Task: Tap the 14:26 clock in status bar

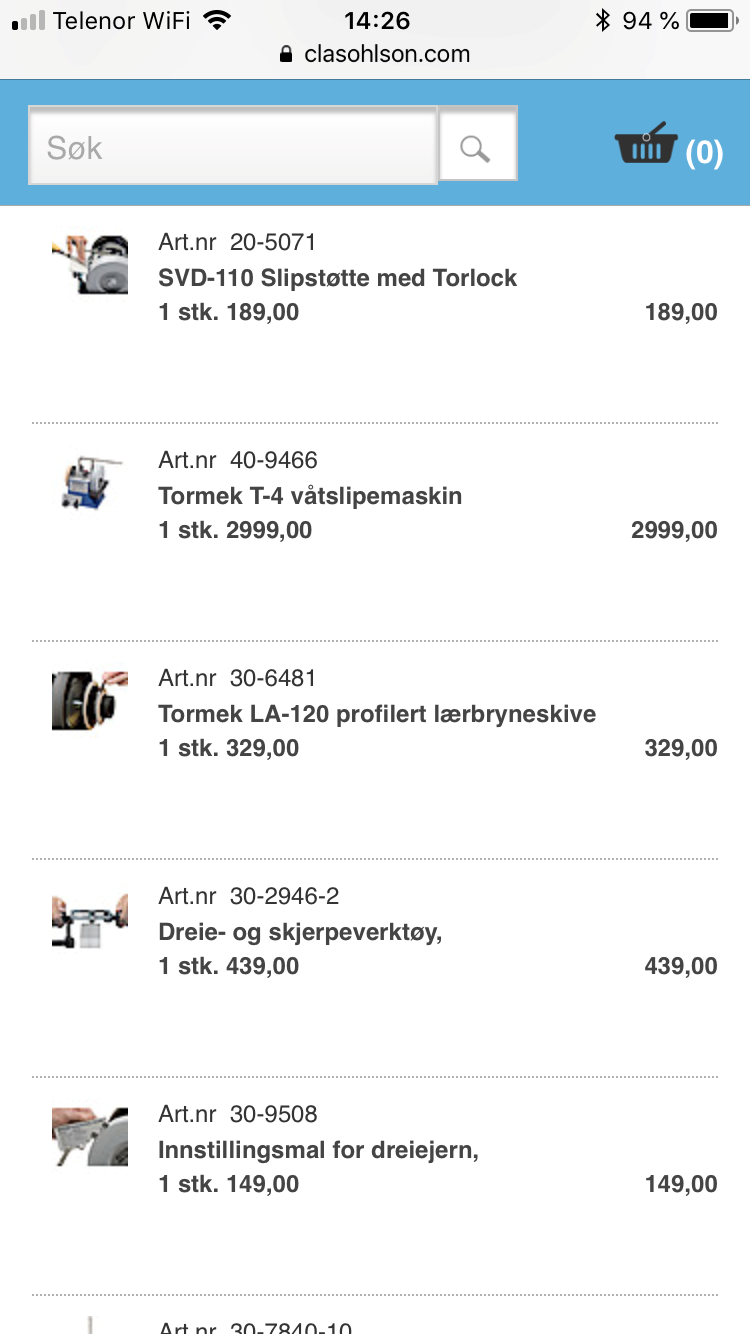Action: pos(376,20)
